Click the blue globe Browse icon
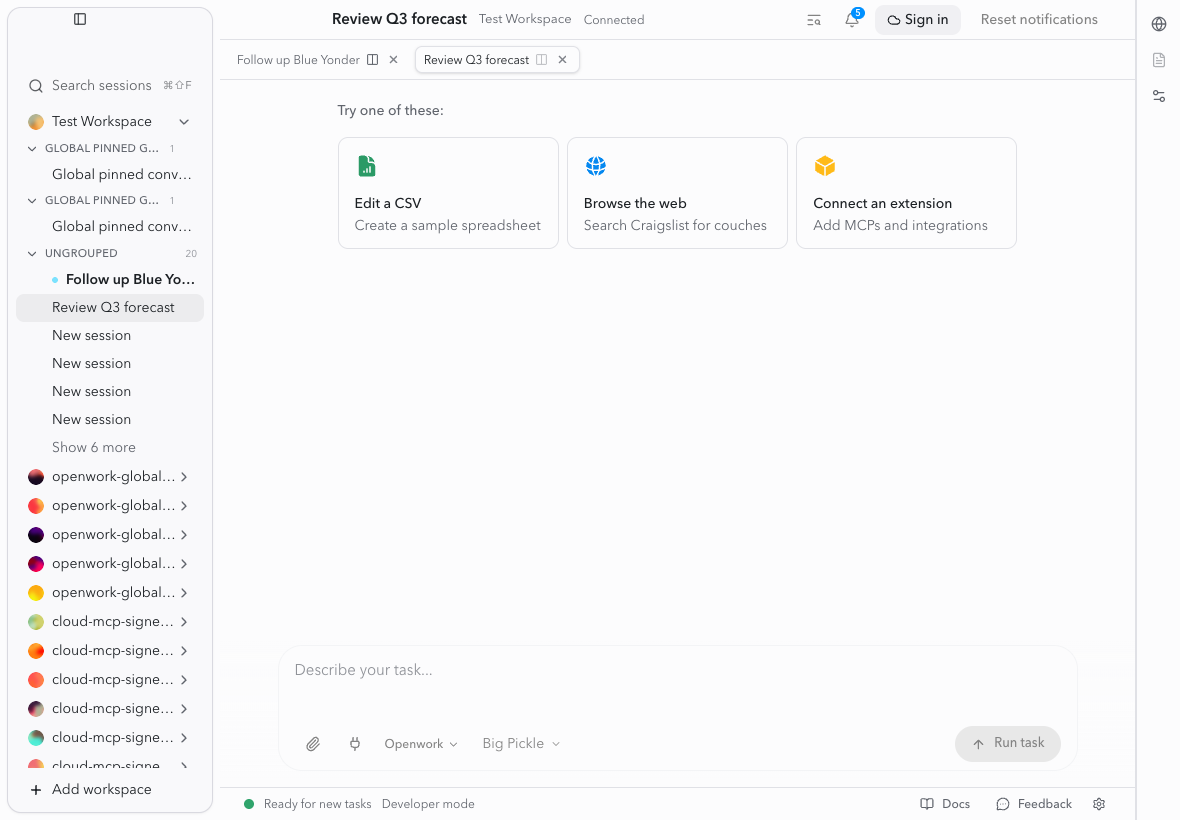 [x=596, y=166]
